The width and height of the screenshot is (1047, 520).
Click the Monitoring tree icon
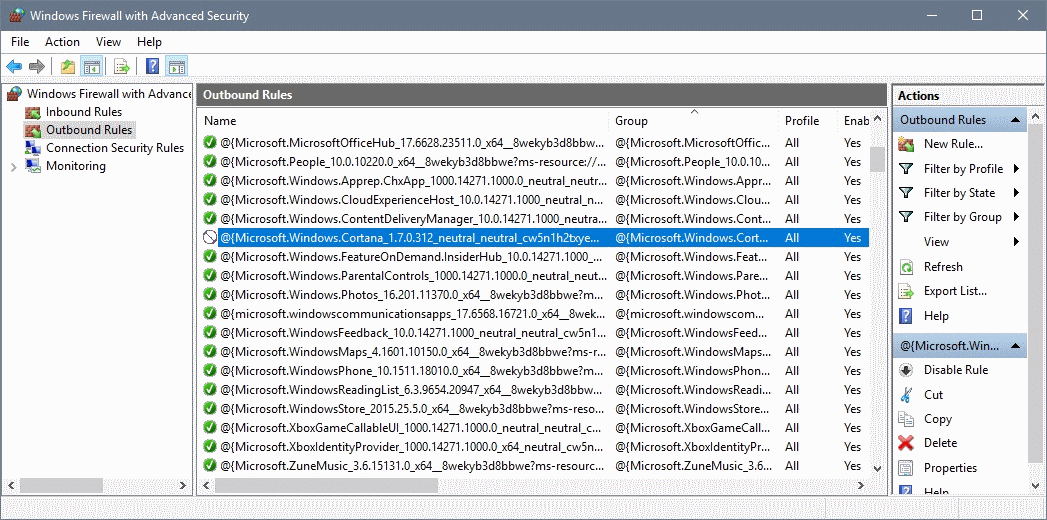[33, 166]
